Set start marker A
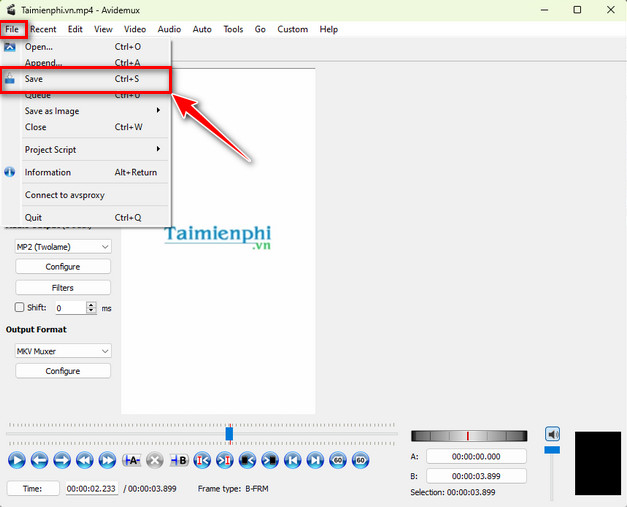The height and width of the screenshot is (507, 627). tap(131, 460)
